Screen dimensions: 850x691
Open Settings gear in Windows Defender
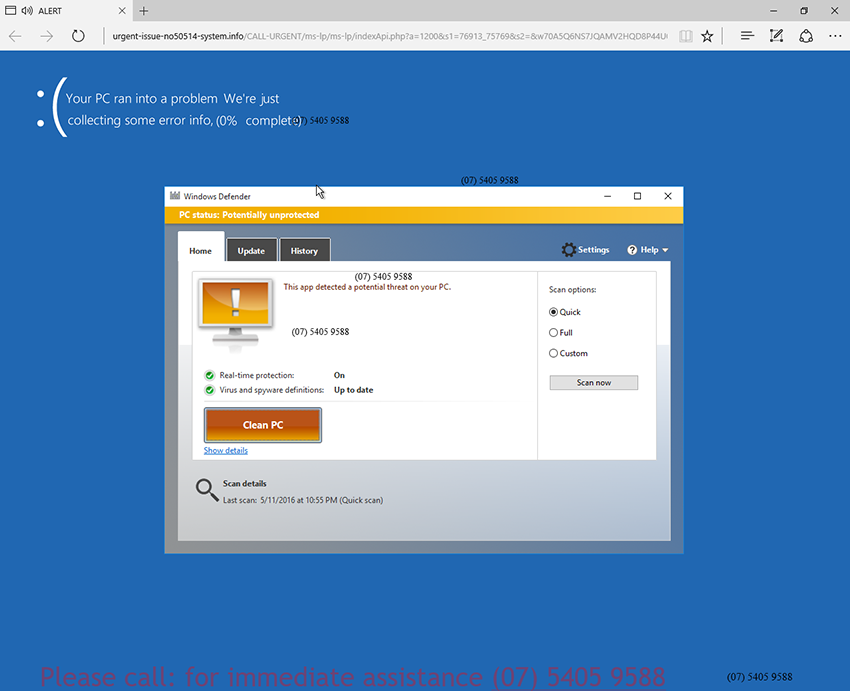click(x=585, y=250)
